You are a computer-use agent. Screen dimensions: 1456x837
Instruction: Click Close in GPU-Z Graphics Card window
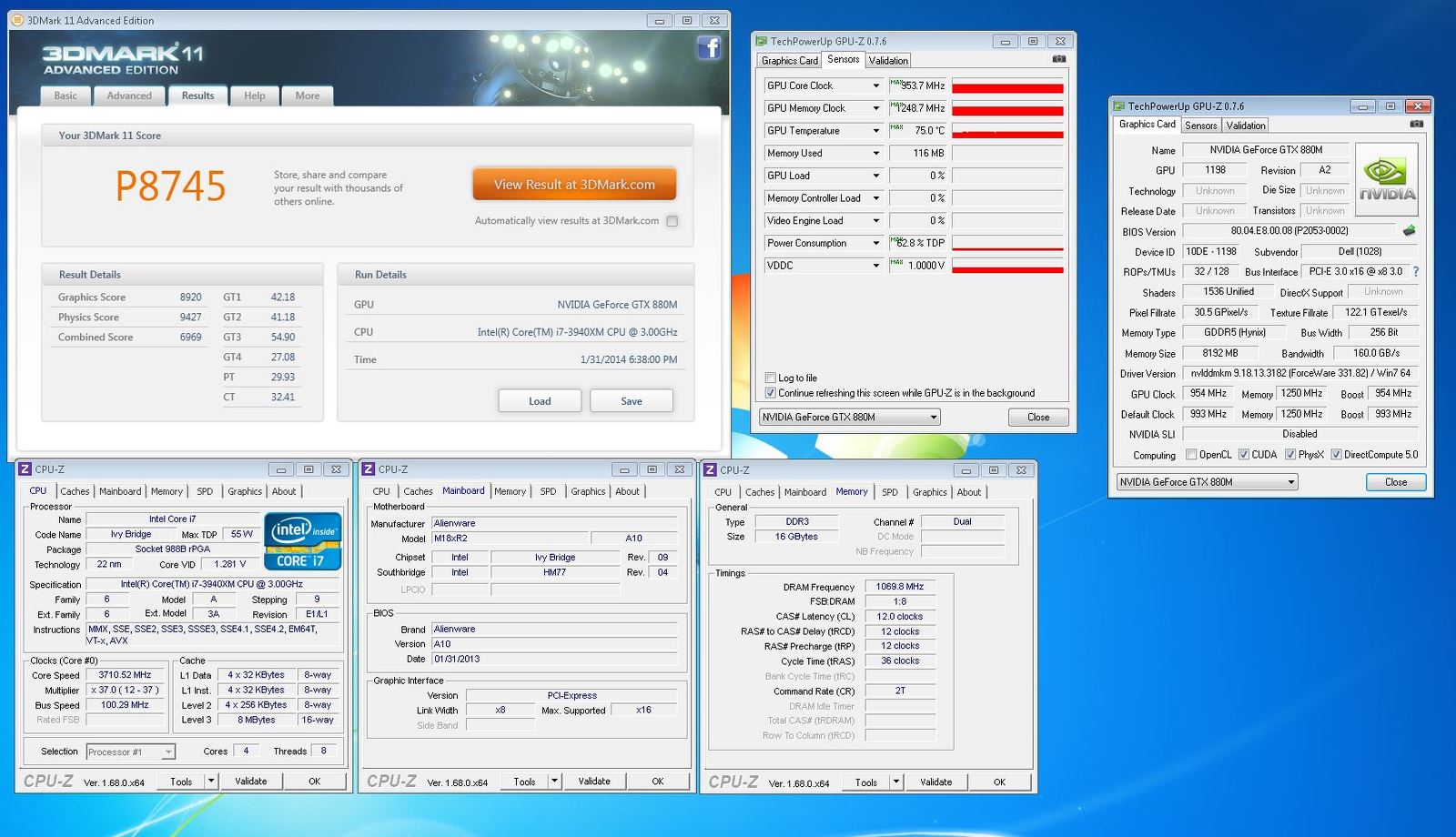click(x=1396, y=482)
